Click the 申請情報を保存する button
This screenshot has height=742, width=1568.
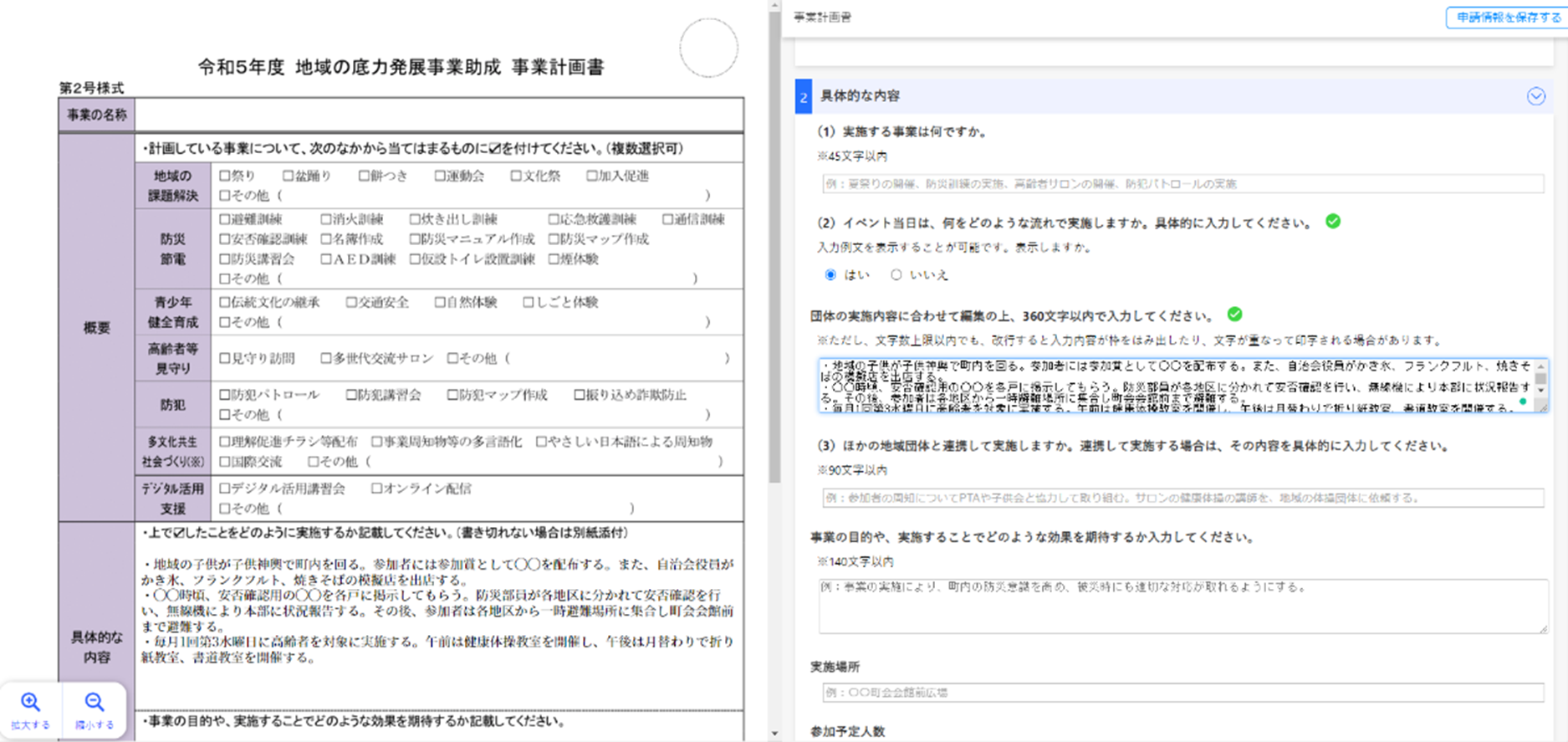[x=1508, y=18]
